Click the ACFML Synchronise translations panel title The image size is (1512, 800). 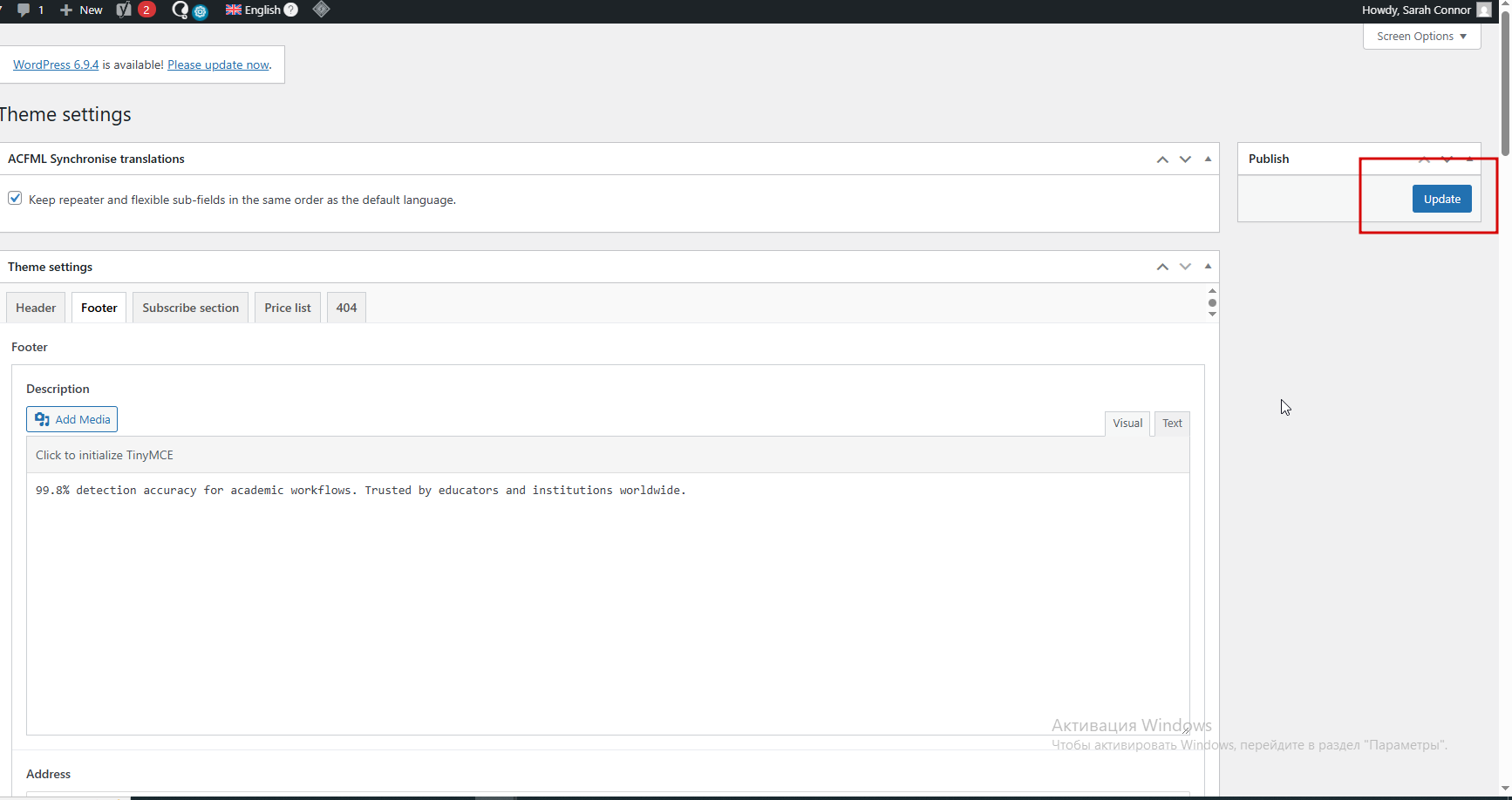pos(96,159)
